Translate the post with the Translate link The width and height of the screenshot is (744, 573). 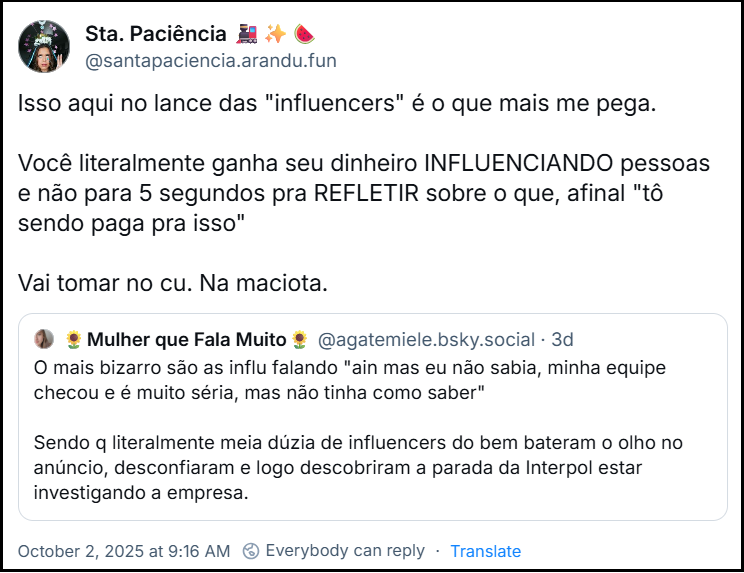(x=485, y=551)
